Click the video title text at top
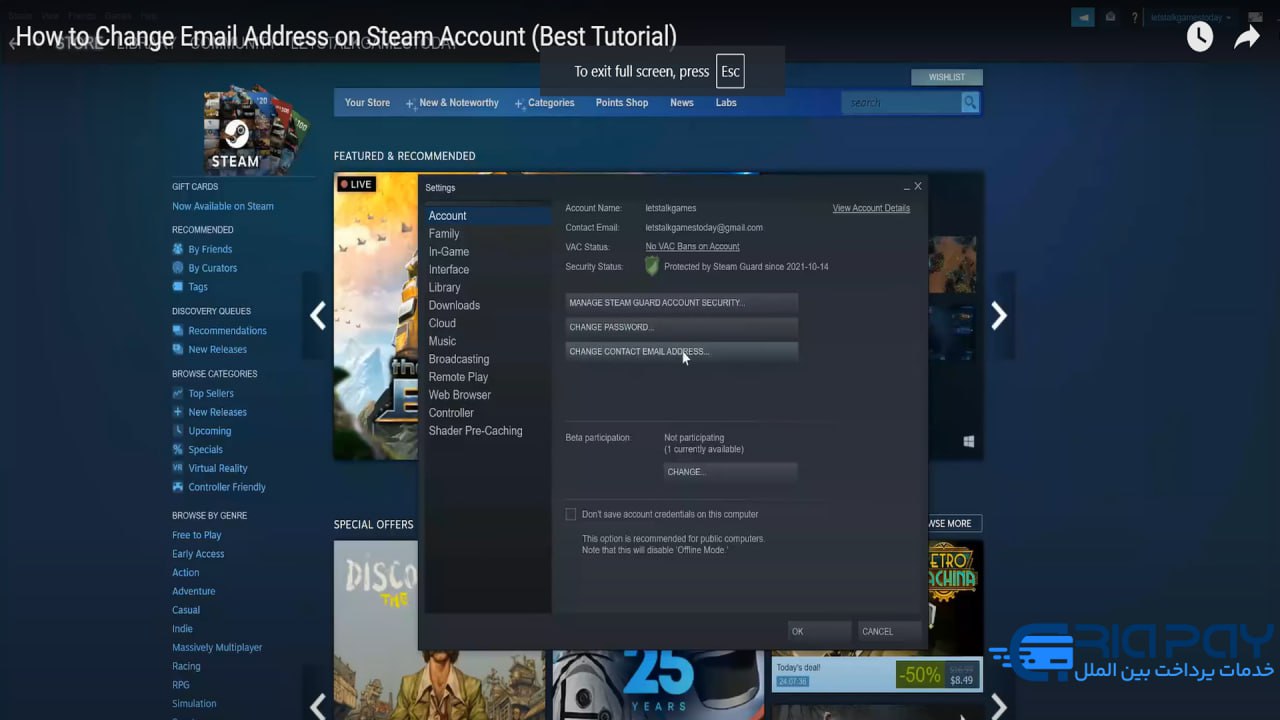 [x=346, y=37]
